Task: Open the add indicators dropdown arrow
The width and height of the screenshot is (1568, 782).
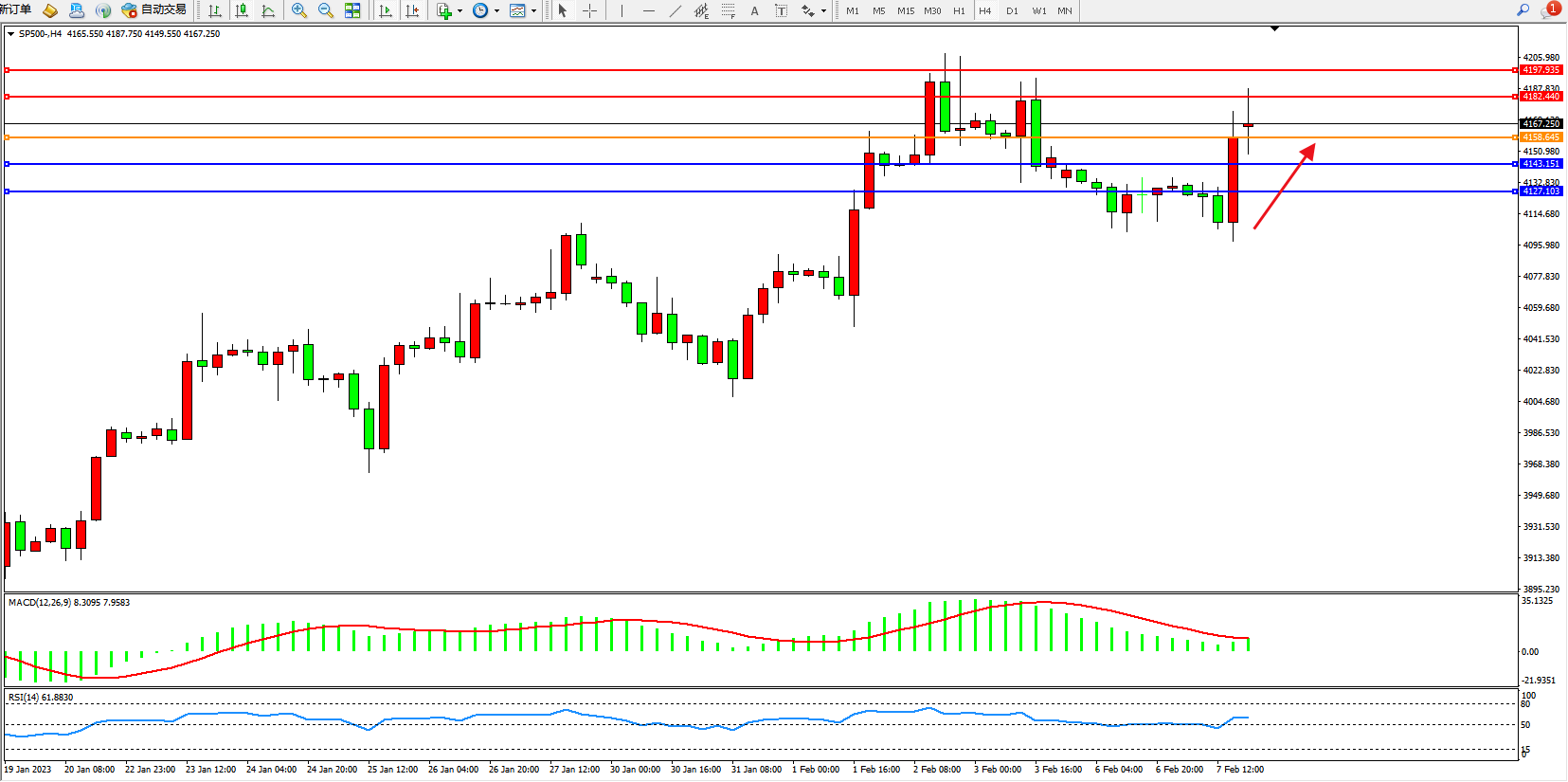Action: [x=460, y=11]
